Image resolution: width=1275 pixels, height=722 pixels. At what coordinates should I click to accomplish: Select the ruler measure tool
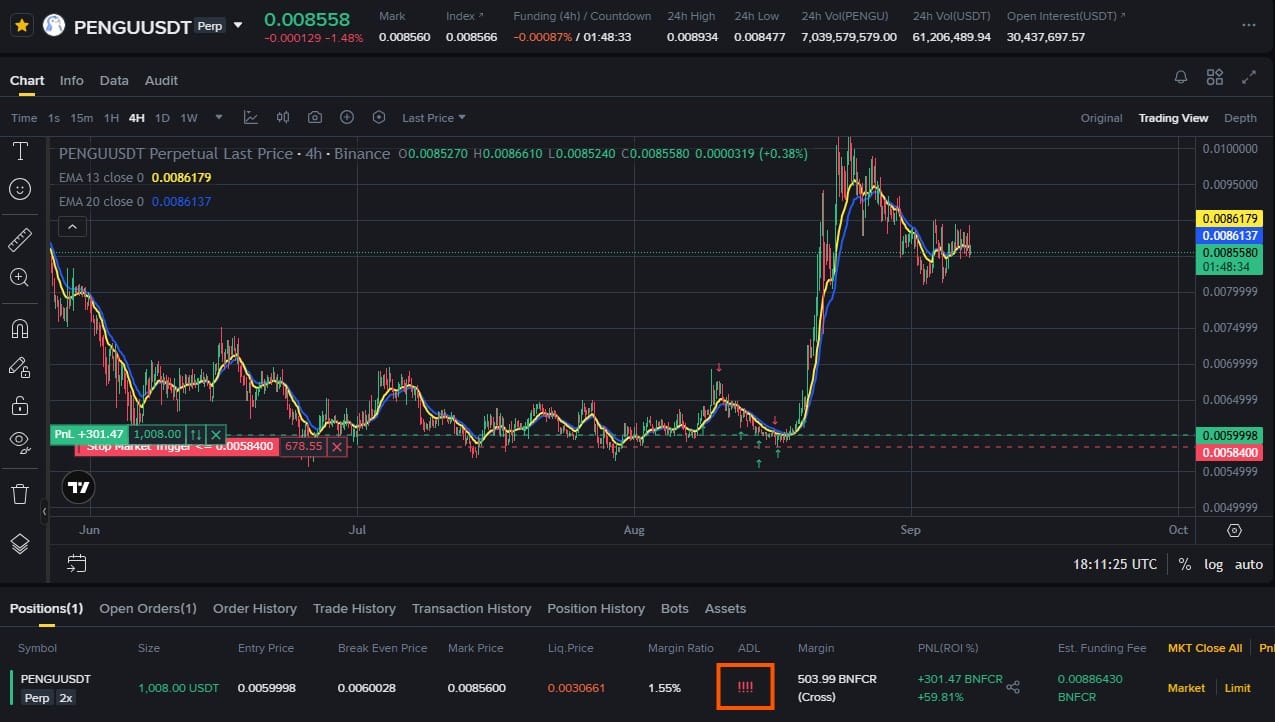click(19, 241)
